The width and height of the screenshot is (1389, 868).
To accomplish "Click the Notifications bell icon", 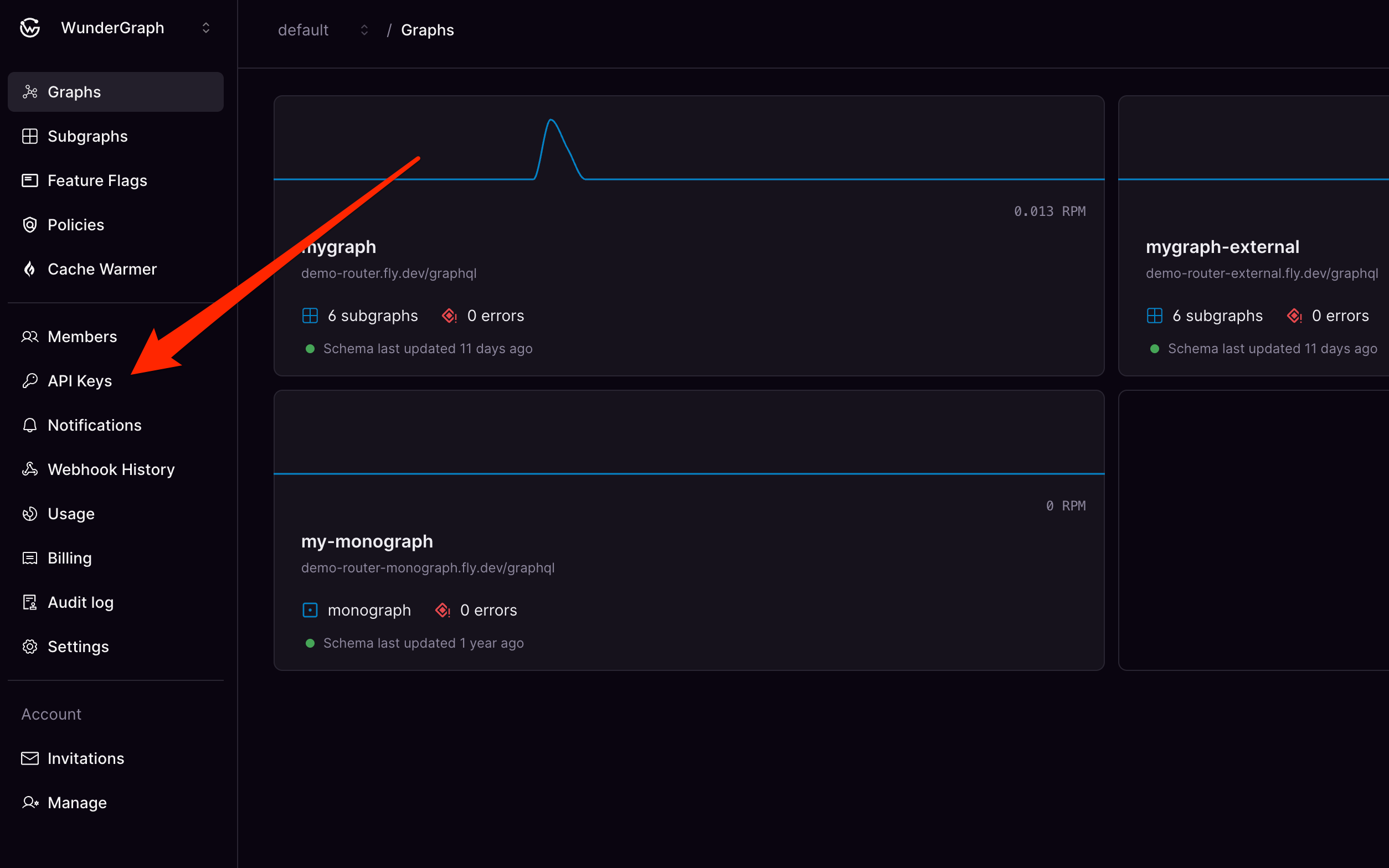I will (30, 425).
